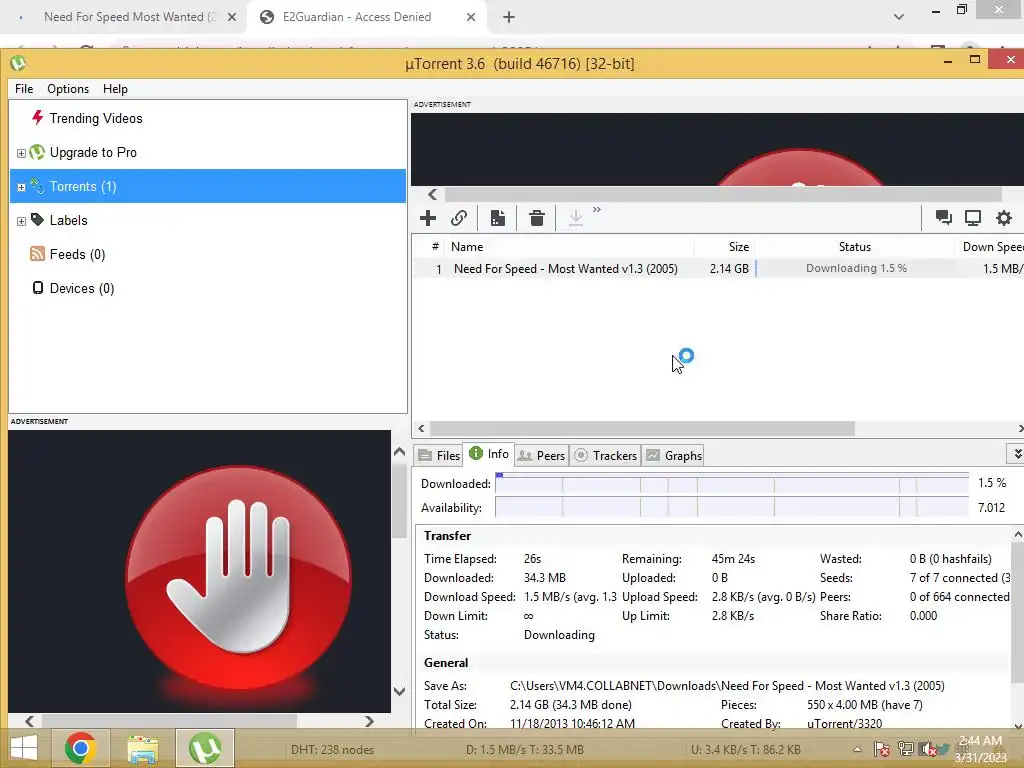Click the network tray icon

[905, 749]
